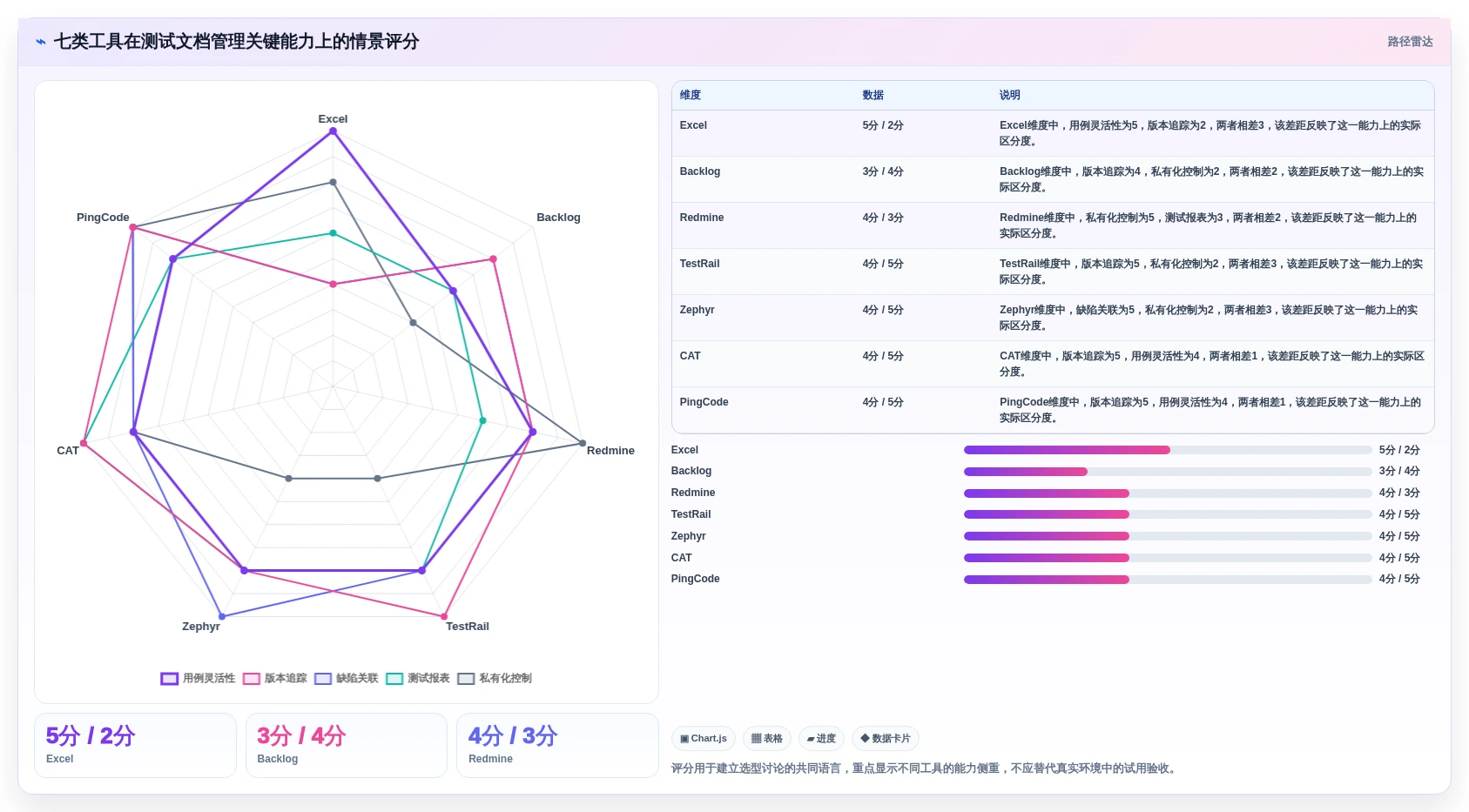Click the TestRail progress bar

tap(1168, 514)
